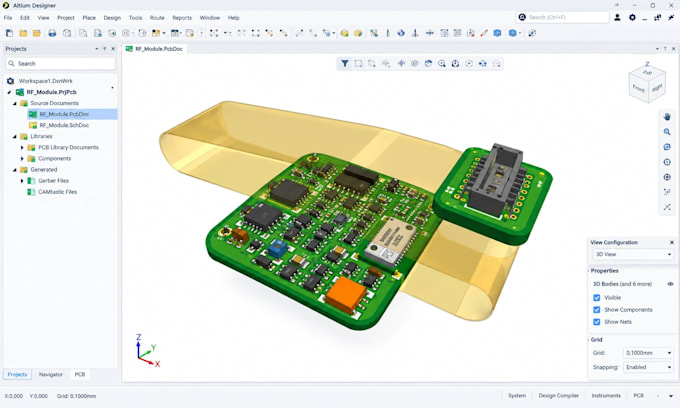Click the ruler measure icon in toolbar
Image resolution: width=680 pixels, height=408 pixels.
[388, 33]
